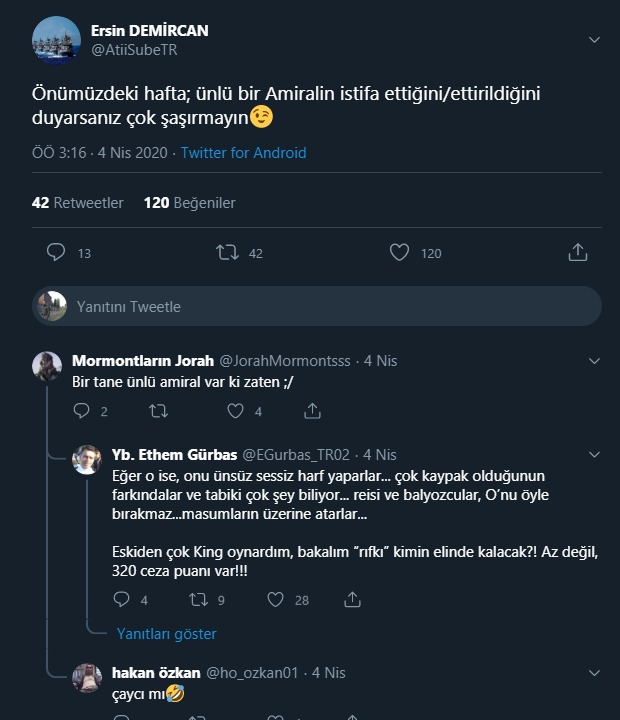Like Yb. Ethem Gürbas's comment with 28 likes
Image resolution: width=620 pixels, height=720 pixels.
coord(276,600)
